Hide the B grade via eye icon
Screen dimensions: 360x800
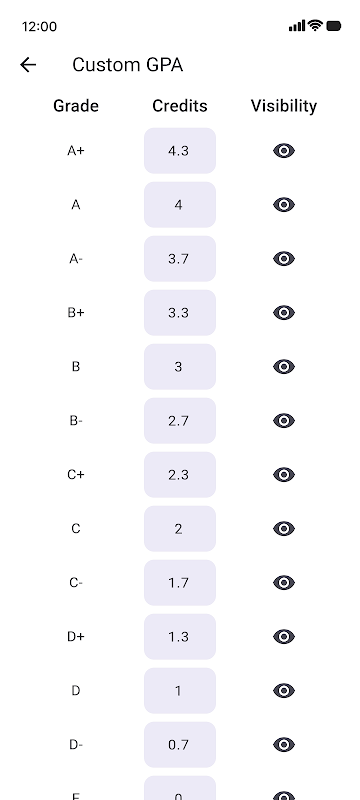click(284, 367)
